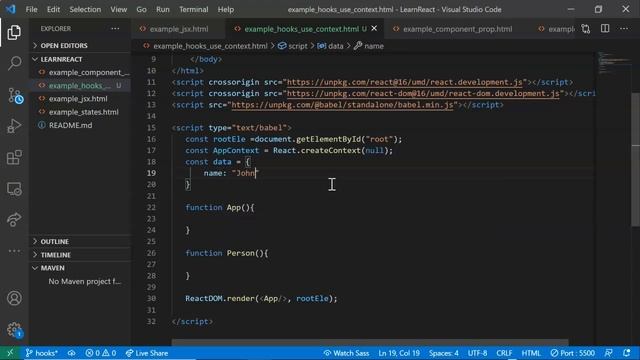
Task: Open the Live Share view
Action: [14, 220]
